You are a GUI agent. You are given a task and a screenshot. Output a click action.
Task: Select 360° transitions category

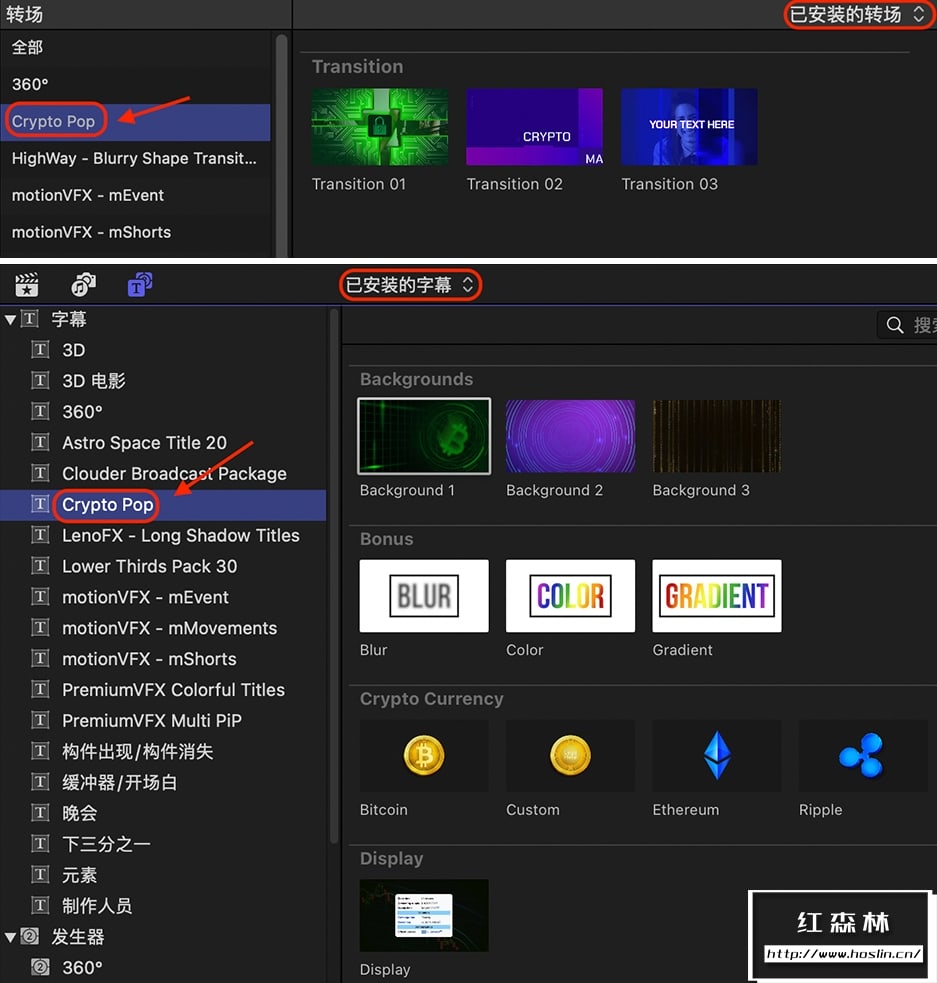(x=135, y=84)
